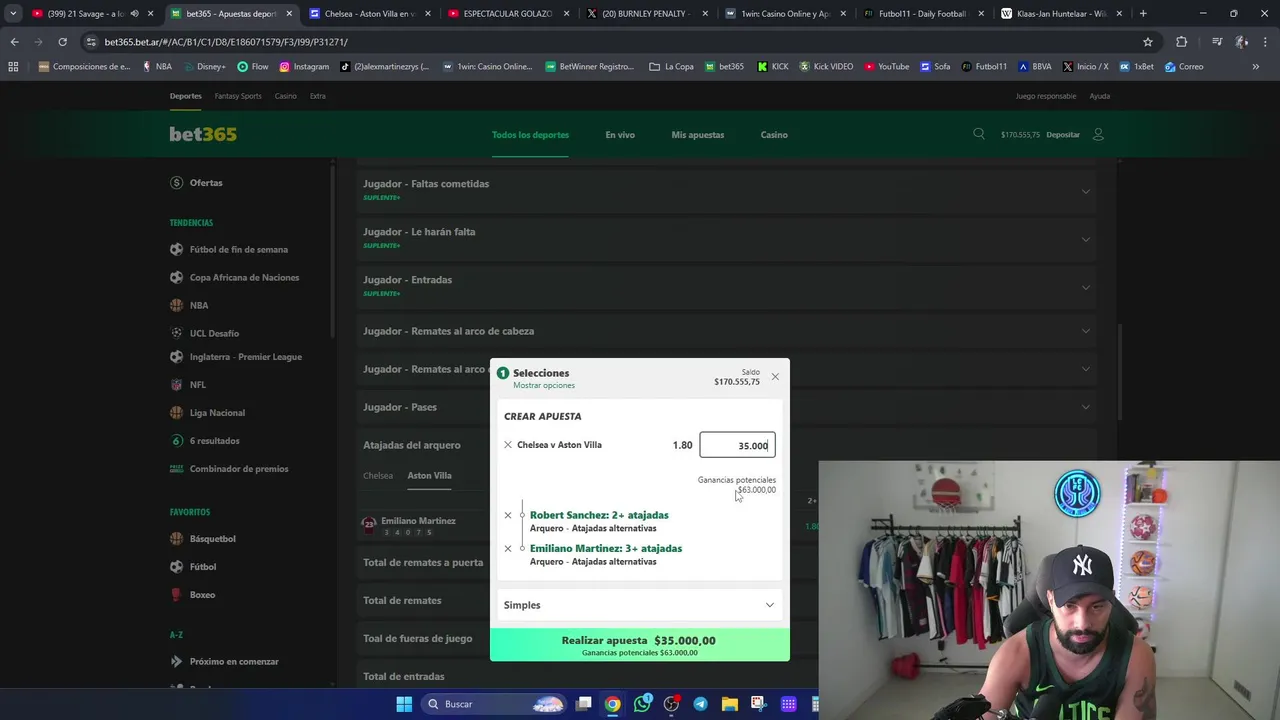
Task: Open Ayuda link
Action: point(1100,96)
